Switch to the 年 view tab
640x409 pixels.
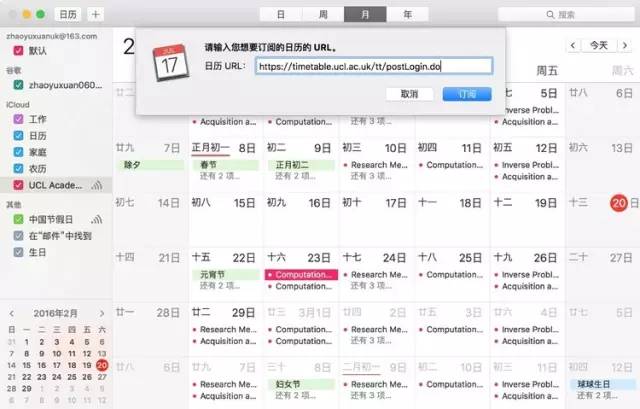click(406, 15)
